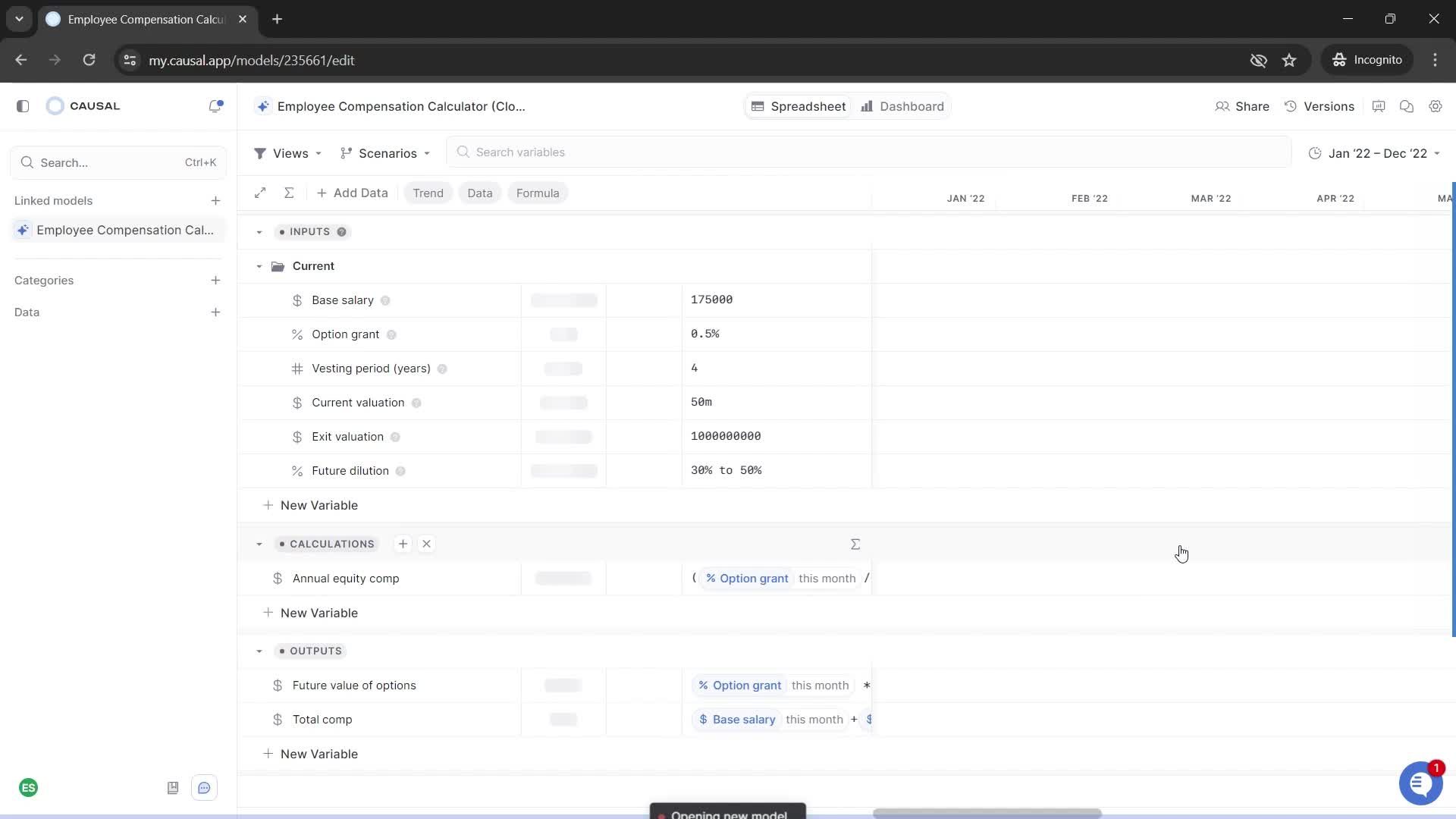This screenshot has height=819, width=1456.
Task: Open the ES user avatar
Action: point(29,788)
